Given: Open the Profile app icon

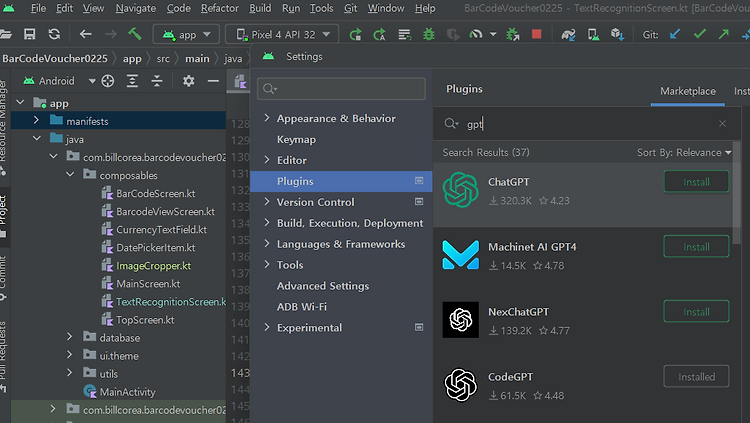Looking at the screenshot, I should [x=475, y=34].
